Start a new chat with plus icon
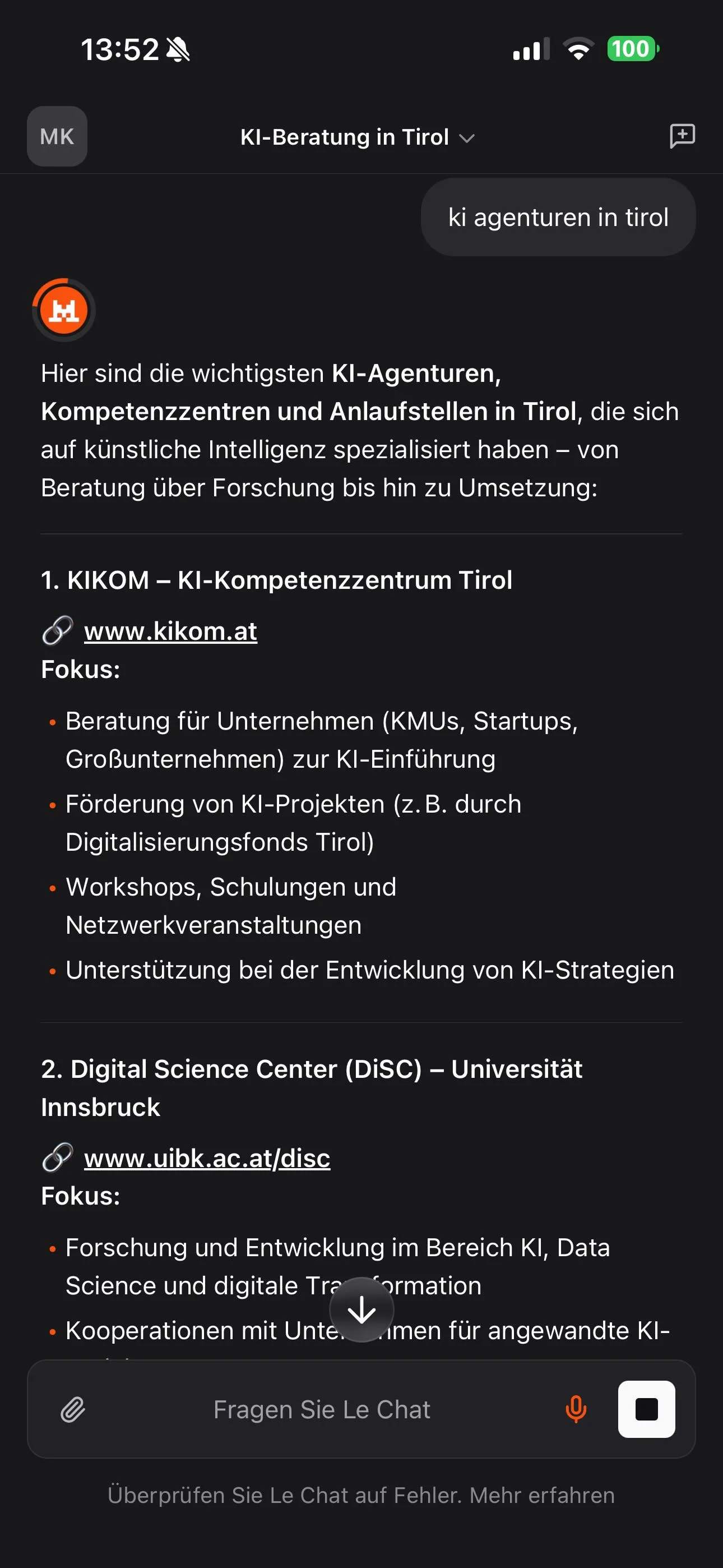The height and width of the screenshot is (1568, 723). tap(682, 136)
